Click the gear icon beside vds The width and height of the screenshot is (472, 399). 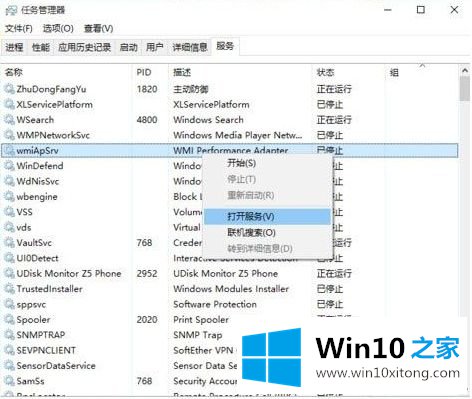tap(9, 227)
